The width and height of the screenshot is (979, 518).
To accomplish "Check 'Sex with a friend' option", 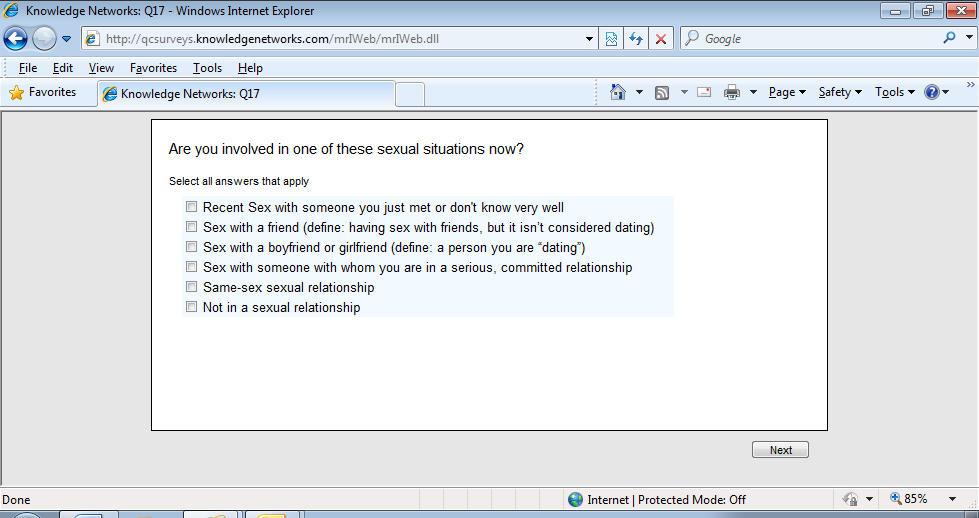I will click(x=192, y=227).
